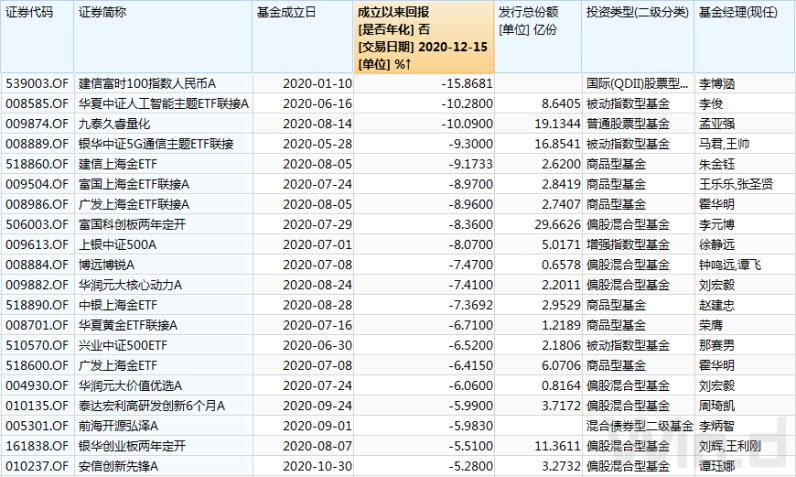Image resolution: width=796 pixels, height=477 pixels.
Task: Sort by the 成立以来回报 column header
Action: point(424,38)
